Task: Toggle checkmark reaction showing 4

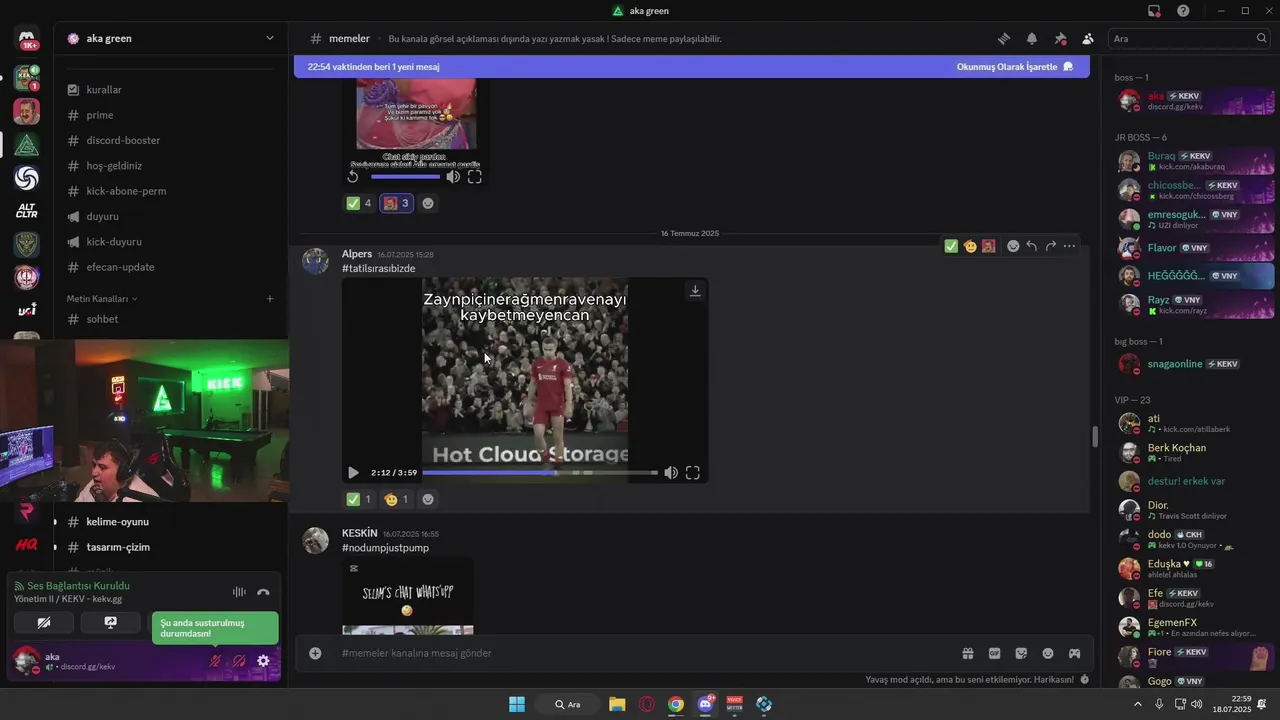Action: coord(359,203)
